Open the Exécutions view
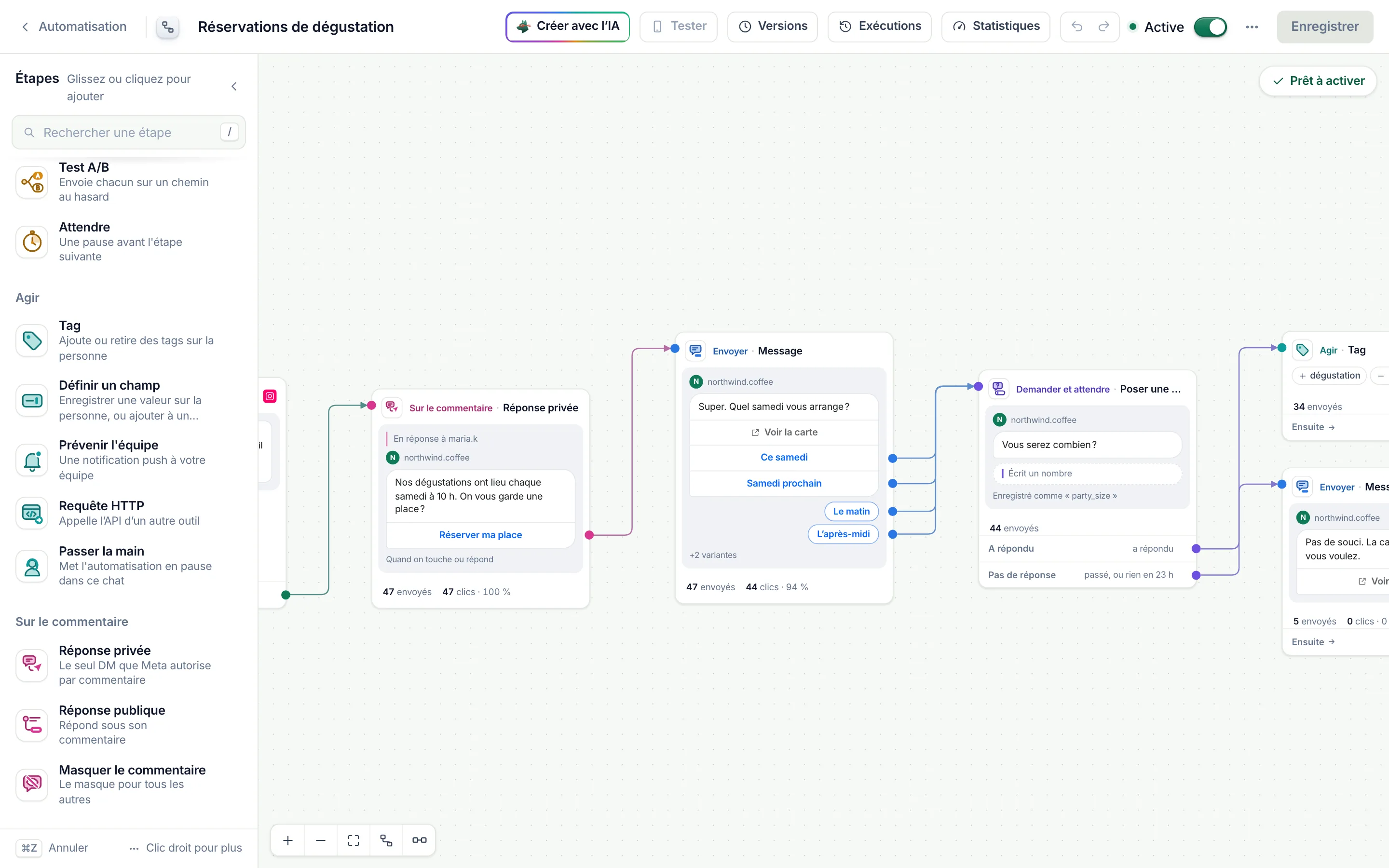This screenshot has width=1389, height=868. coord(880,27)
